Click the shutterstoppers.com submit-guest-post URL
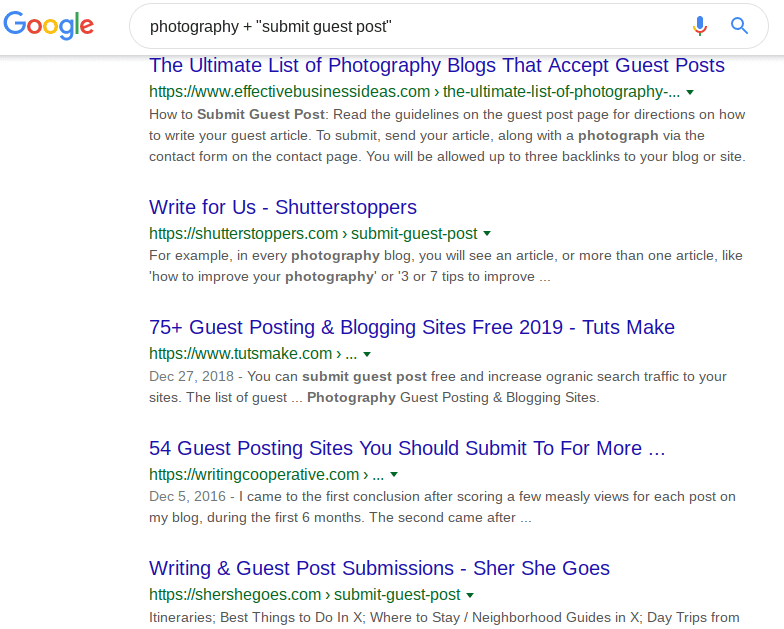Screen dimensions: 784x629 313,234
